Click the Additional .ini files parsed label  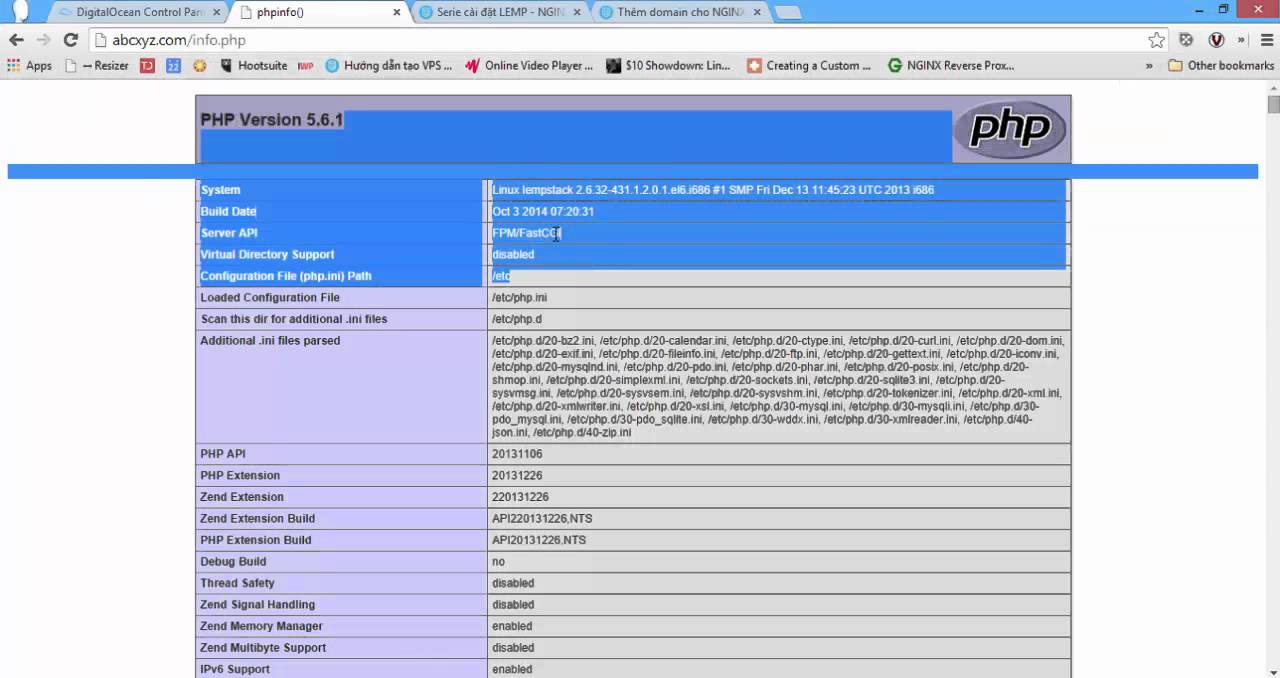[270, 341]
